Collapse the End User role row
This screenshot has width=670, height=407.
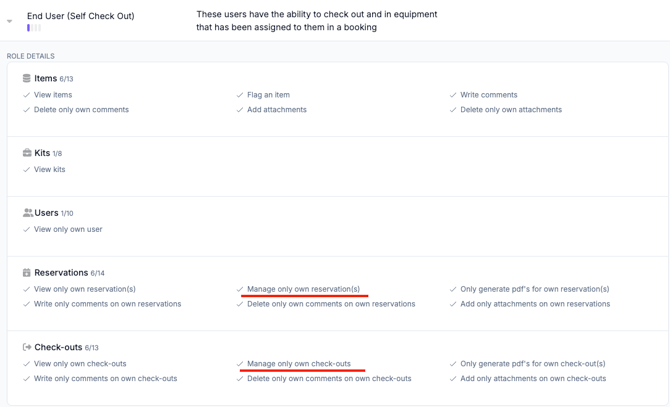pos(10,21)
